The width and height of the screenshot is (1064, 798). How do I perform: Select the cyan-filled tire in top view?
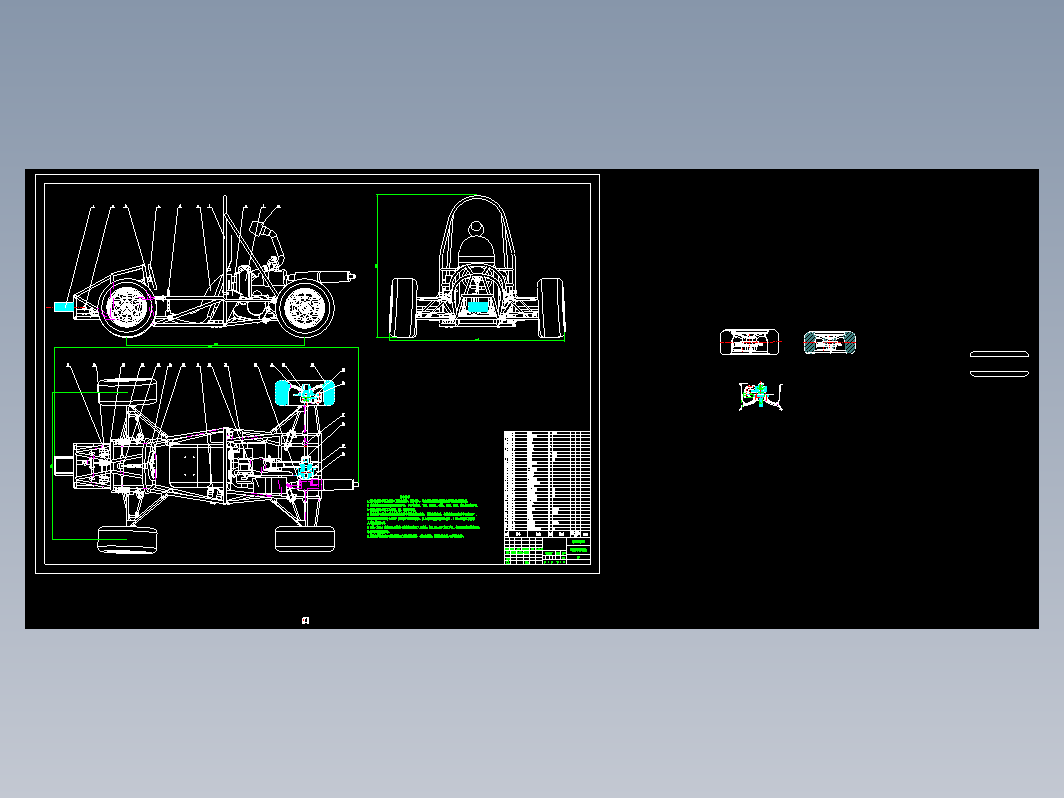[x=305, y=393]
